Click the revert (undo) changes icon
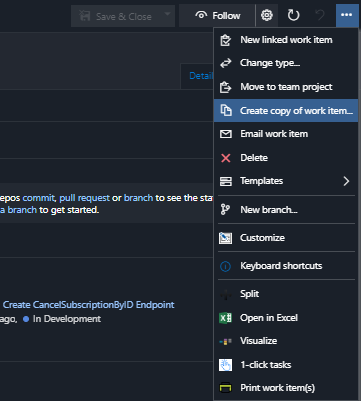361x401 pixels. 320,15
